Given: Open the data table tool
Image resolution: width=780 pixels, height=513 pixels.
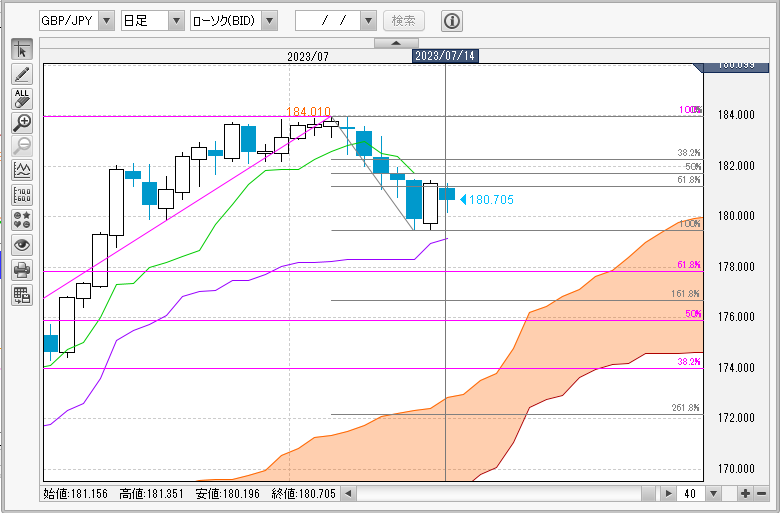Looking at the screenshot, I should [22, 295].
